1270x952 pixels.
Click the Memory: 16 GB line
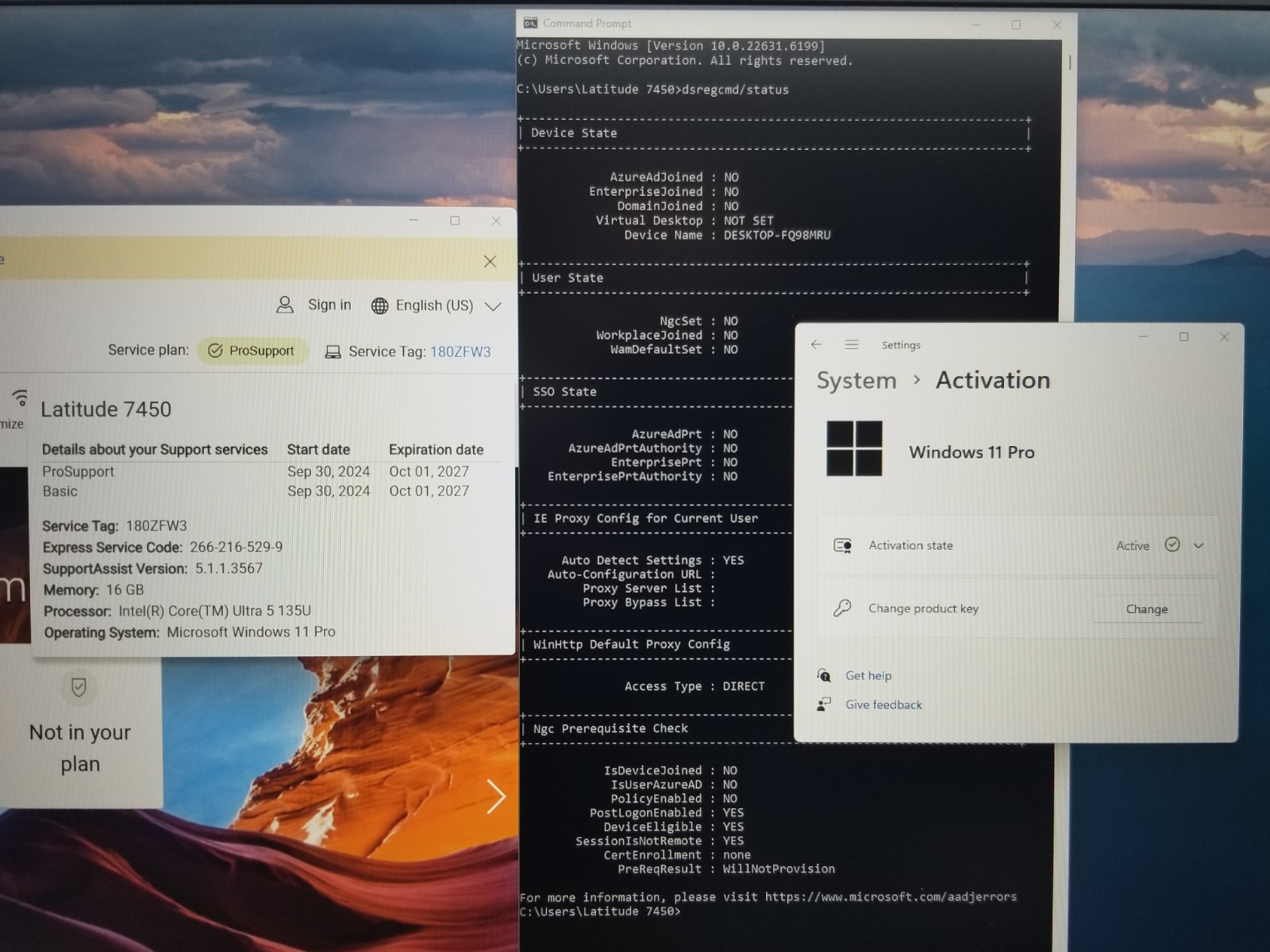pos(94,590)
